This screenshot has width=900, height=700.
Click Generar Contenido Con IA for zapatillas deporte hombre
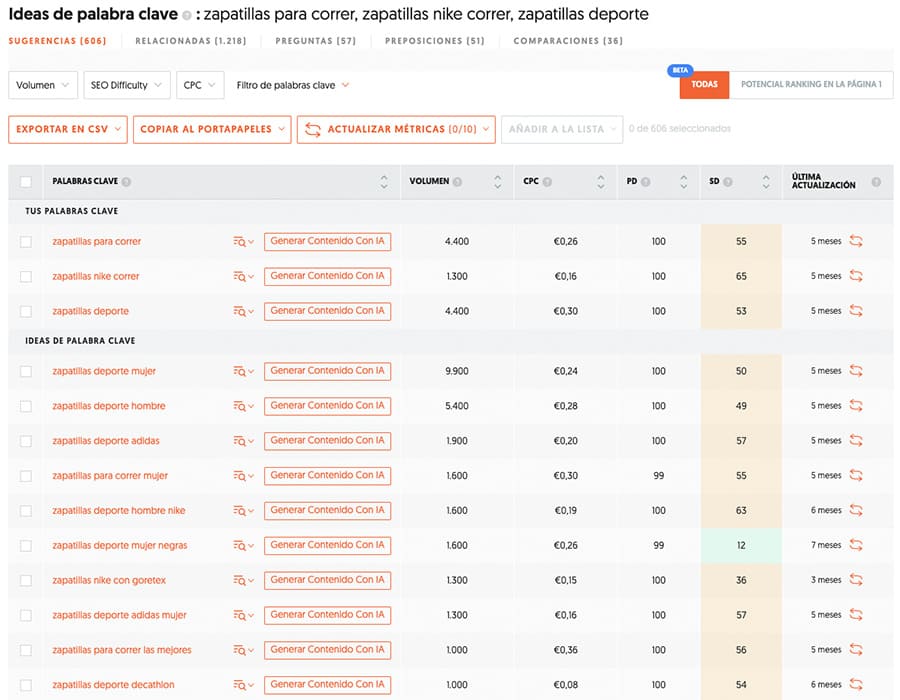tap(327, 406)
